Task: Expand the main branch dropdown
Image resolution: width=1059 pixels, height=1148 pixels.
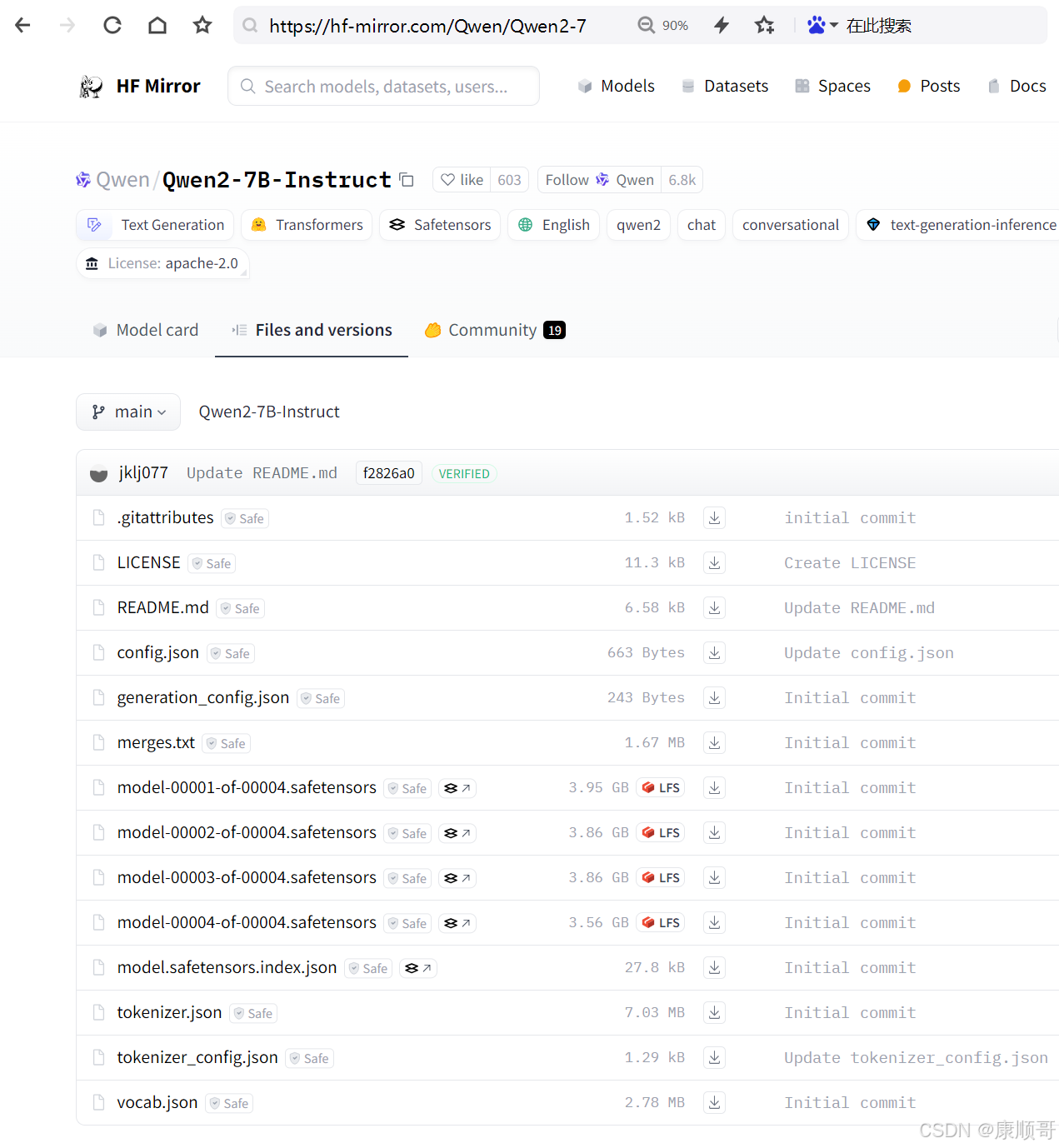Action: [128, 412]
